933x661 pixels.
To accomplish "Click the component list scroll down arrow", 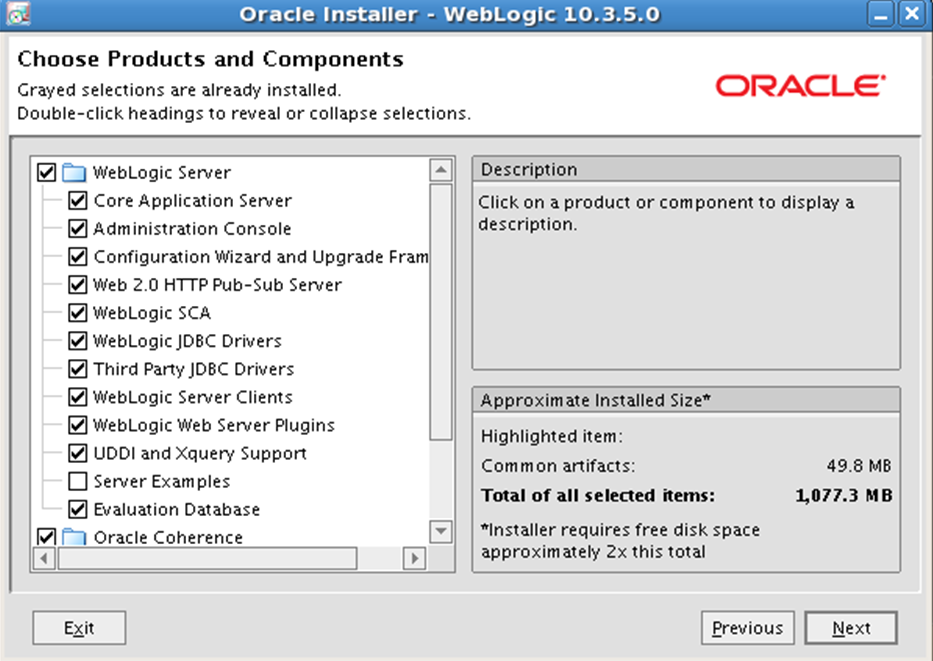I will (x=441, y=531).
